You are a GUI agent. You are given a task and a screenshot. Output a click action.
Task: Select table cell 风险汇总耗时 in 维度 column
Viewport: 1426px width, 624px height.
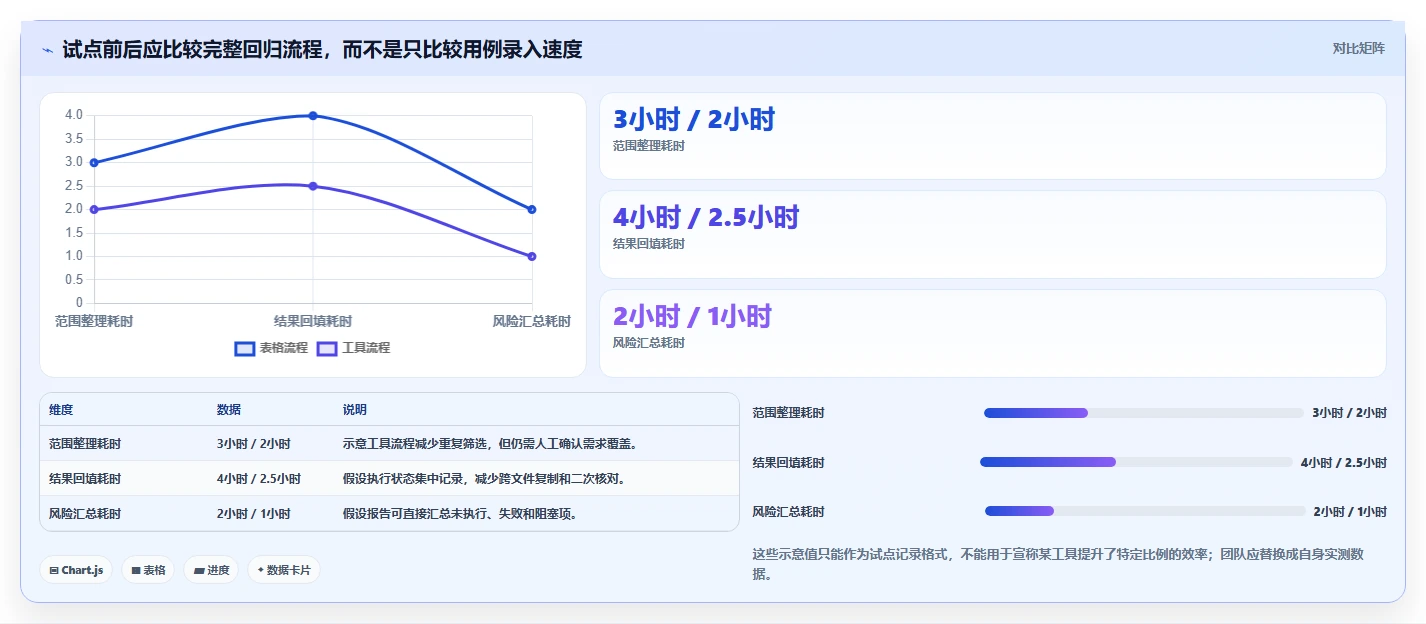(85, 513)
